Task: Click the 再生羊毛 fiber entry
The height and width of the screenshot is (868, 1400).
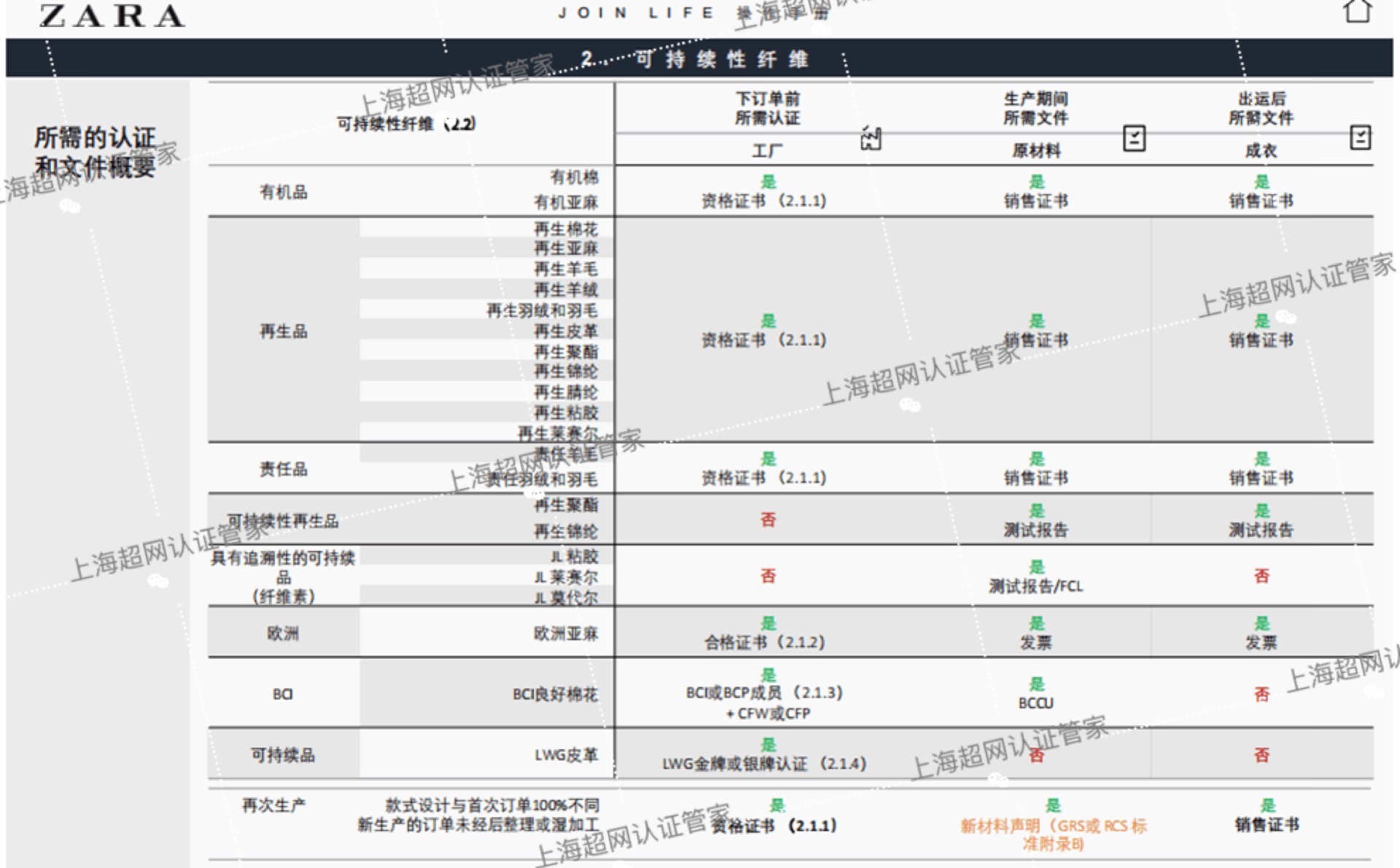Action: [566, 269]
